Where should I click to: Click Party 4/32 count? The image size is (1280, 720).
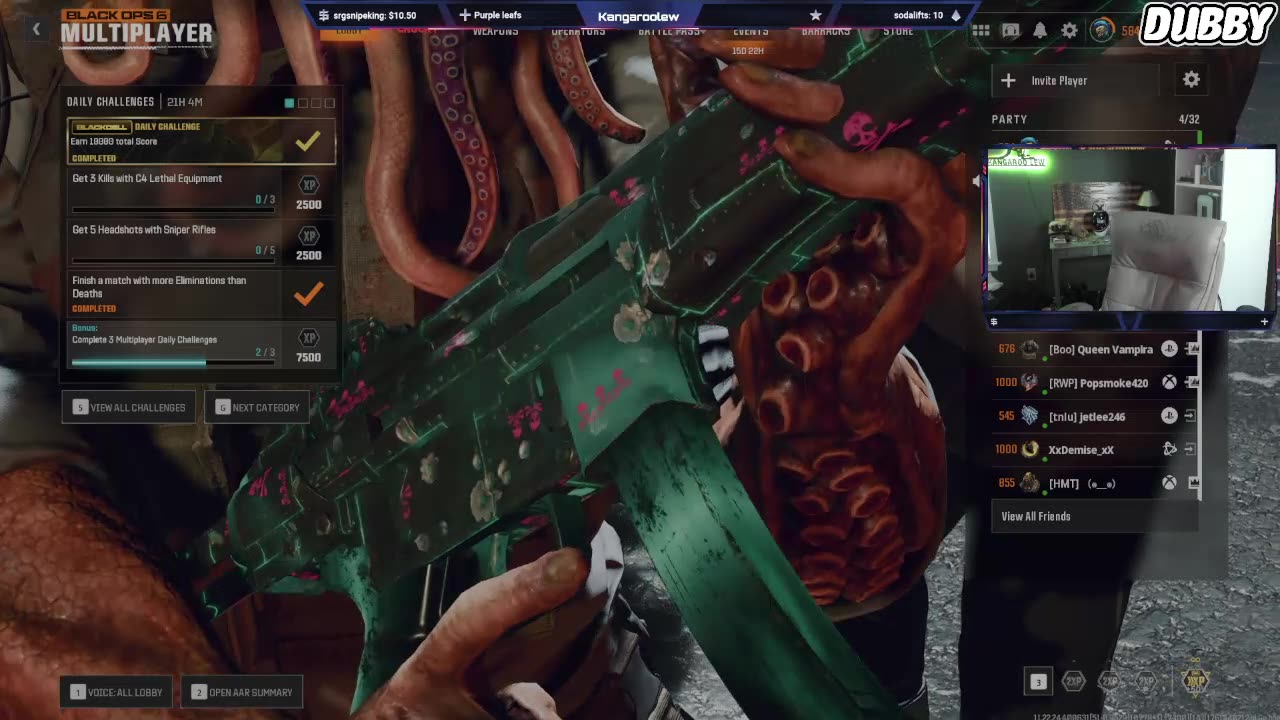[1189, 119]
